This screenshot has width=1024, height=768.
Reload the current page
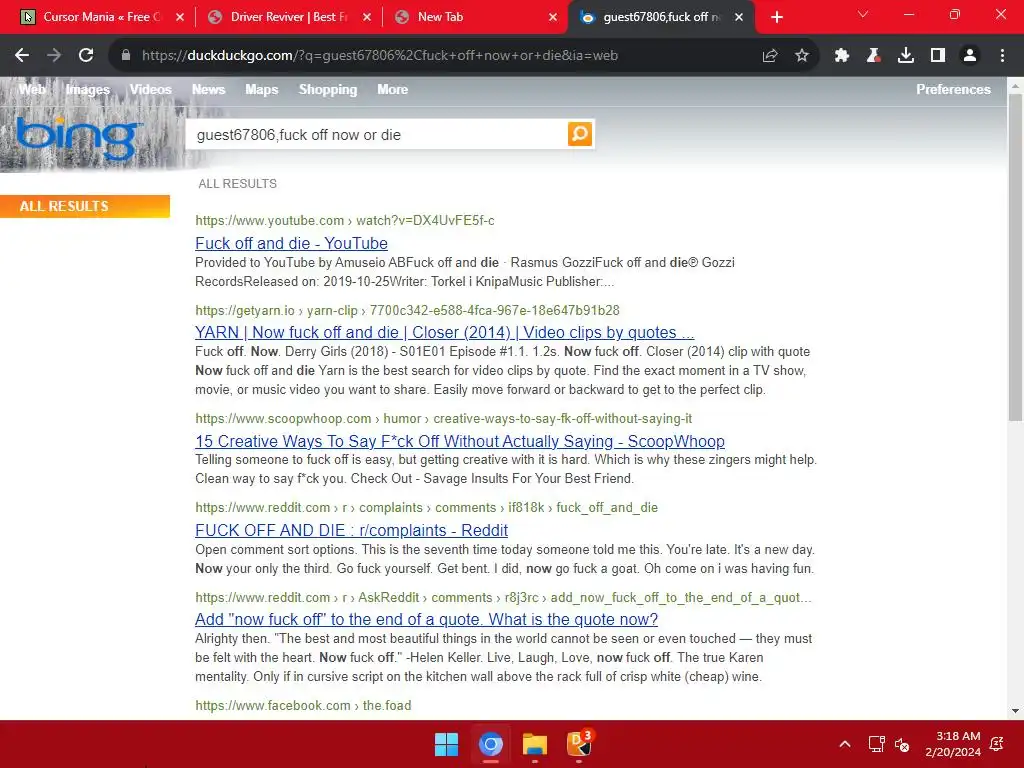[86, 56]
